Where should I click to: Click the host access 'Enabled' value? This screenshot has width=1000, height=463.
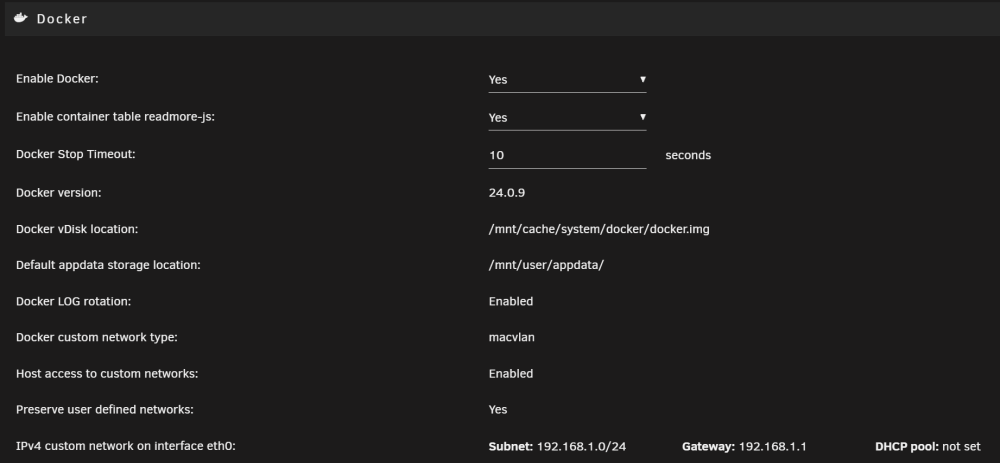pos(511,374)
